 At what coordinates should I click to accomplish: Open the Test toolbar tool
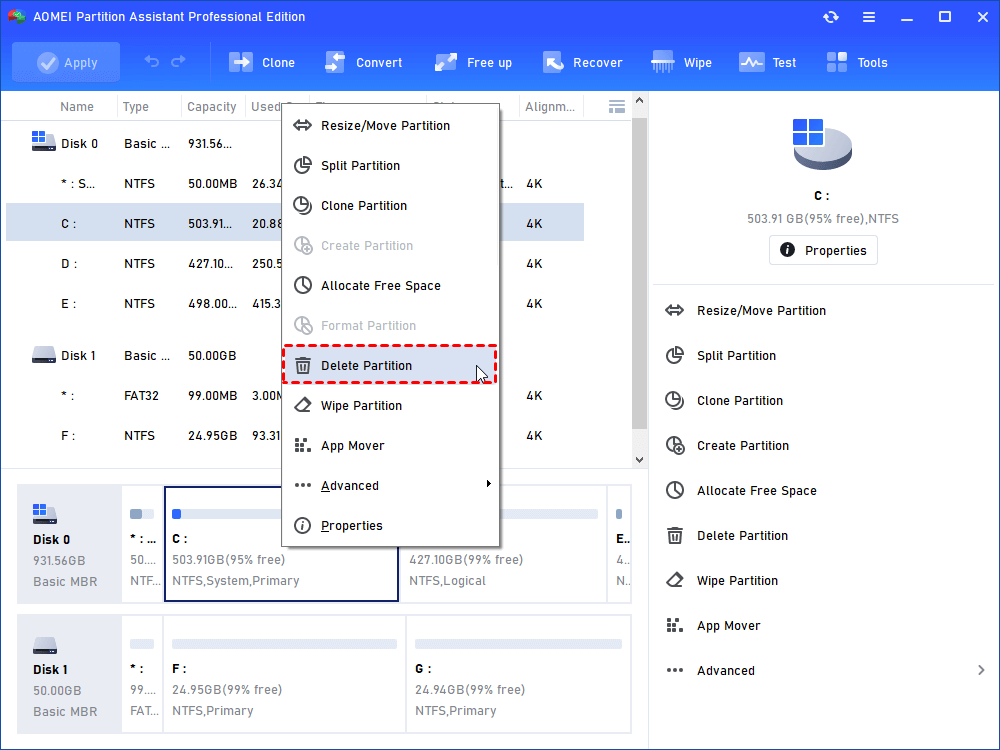(x=767, y=62)
